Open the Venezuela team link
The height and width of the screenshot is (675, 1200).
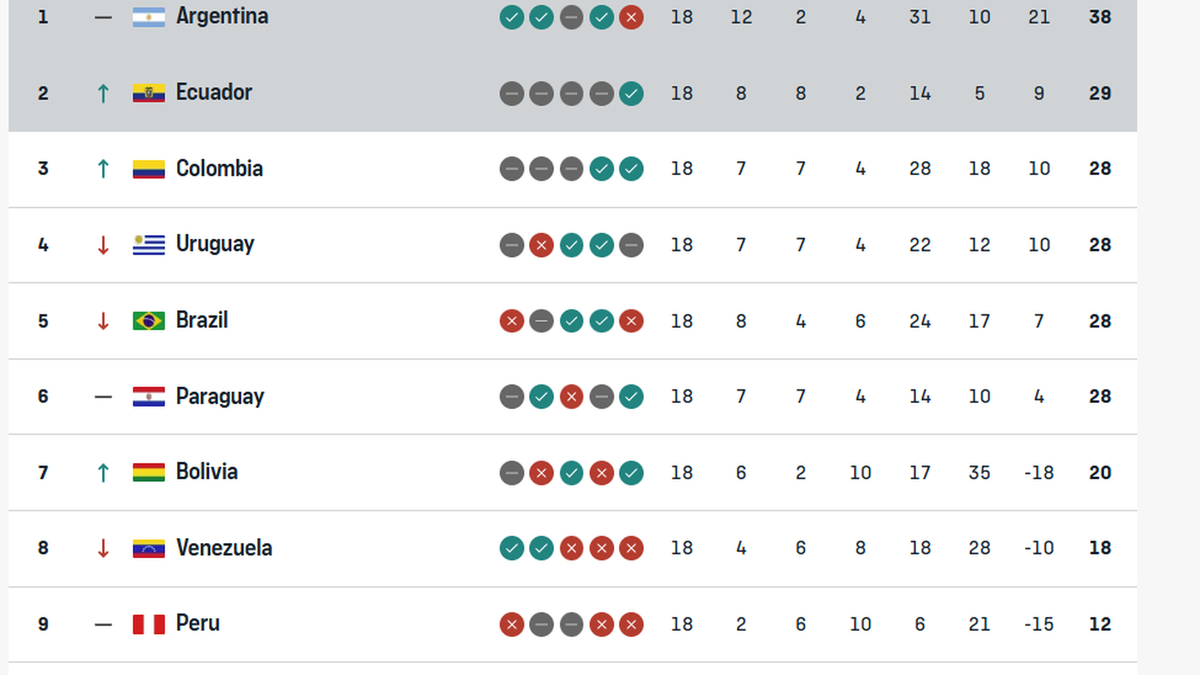[224, 548]
